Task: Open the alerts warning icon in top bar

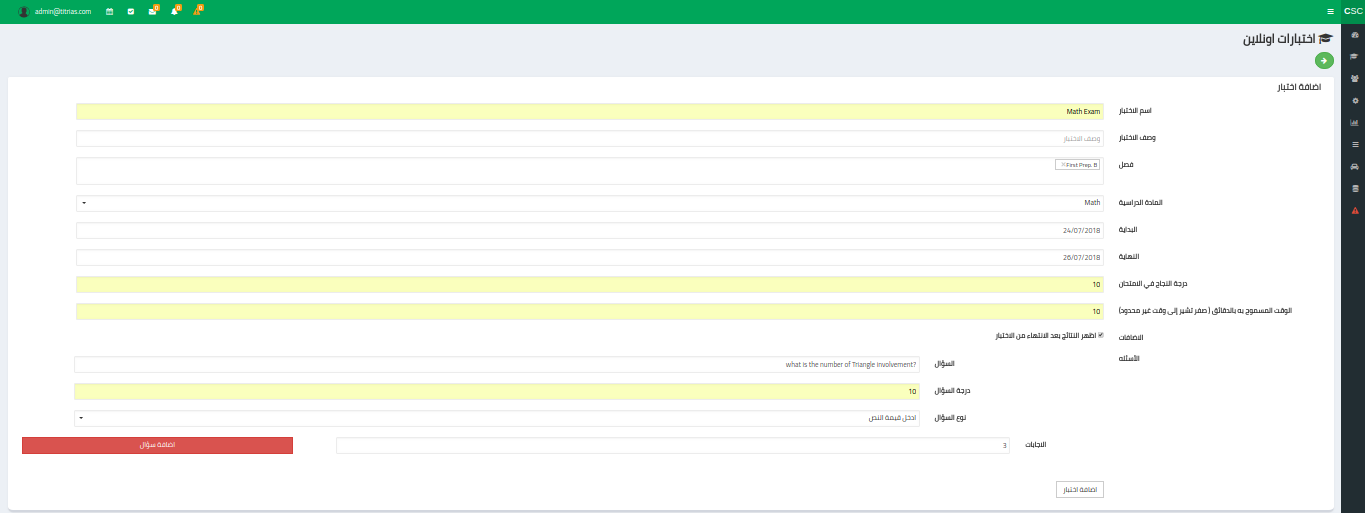Action: click(197, 11)
